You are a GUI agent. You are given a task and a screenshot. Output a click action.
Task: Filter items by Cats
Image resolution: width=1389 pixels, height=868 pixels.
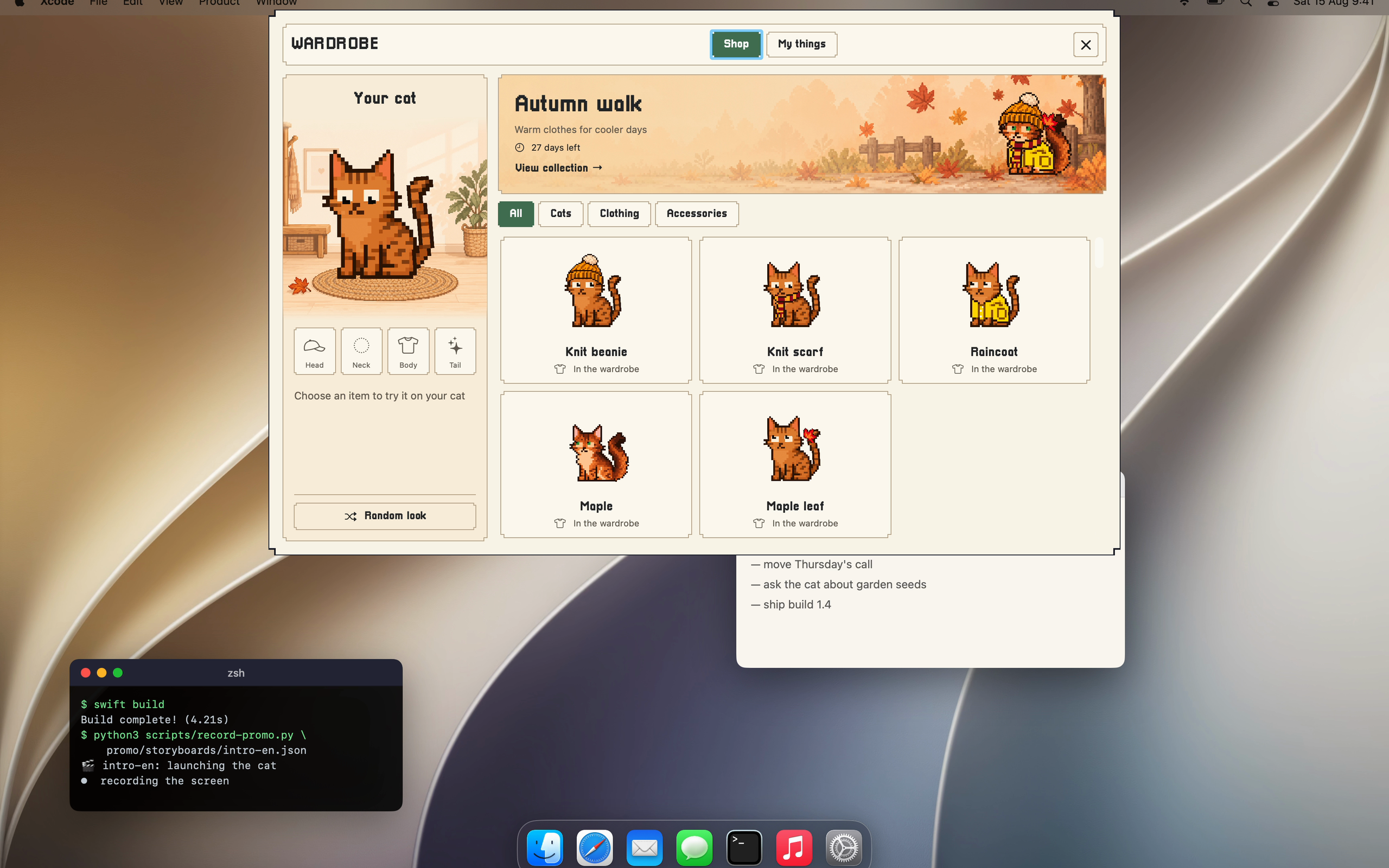pyautogui.click(x=561, y=214)
